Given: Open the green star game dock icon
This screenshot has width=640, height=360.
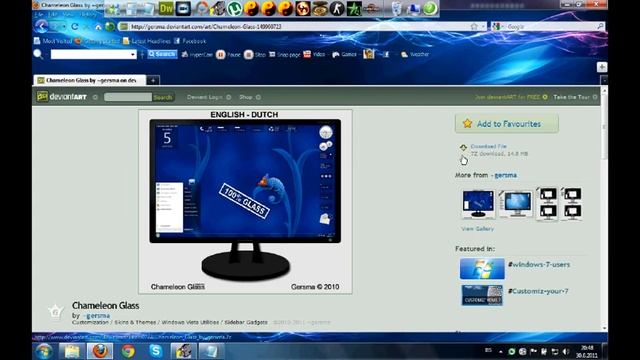Looking at the screenshot, I should click(354, 9).
